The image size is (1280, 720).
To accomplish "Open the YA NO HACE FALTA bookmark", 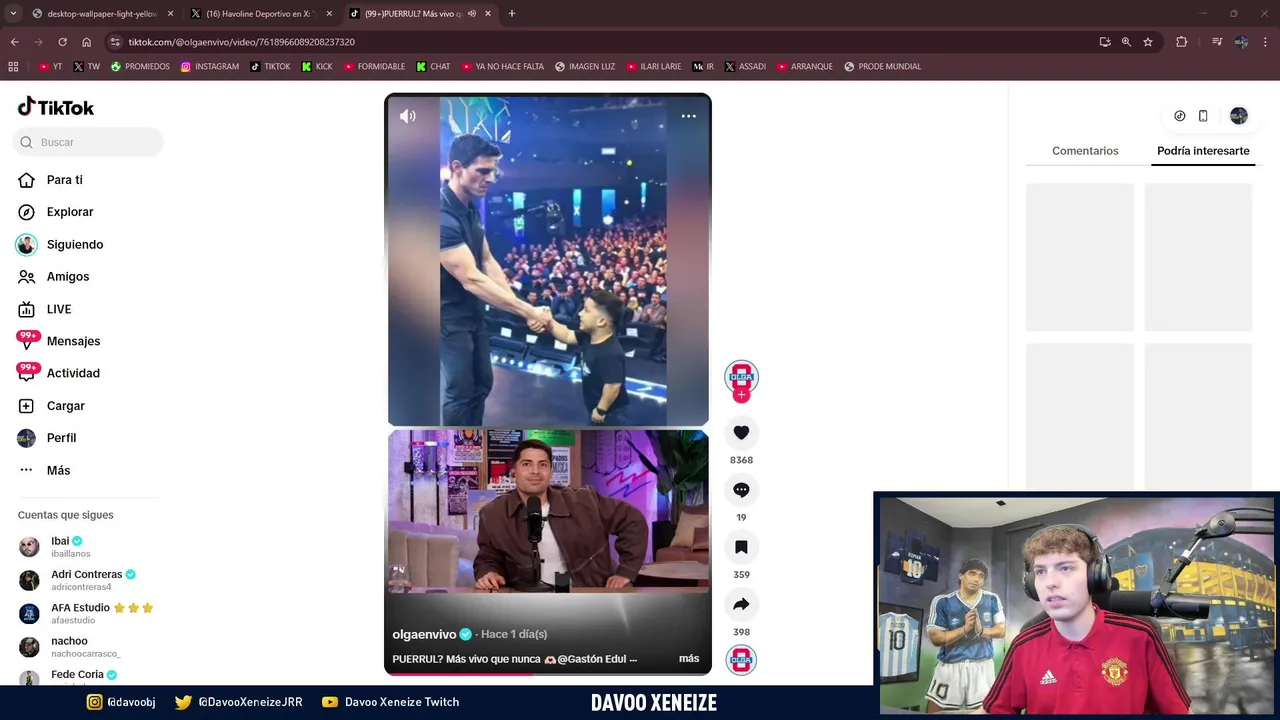I will click(x=503, y=67).
